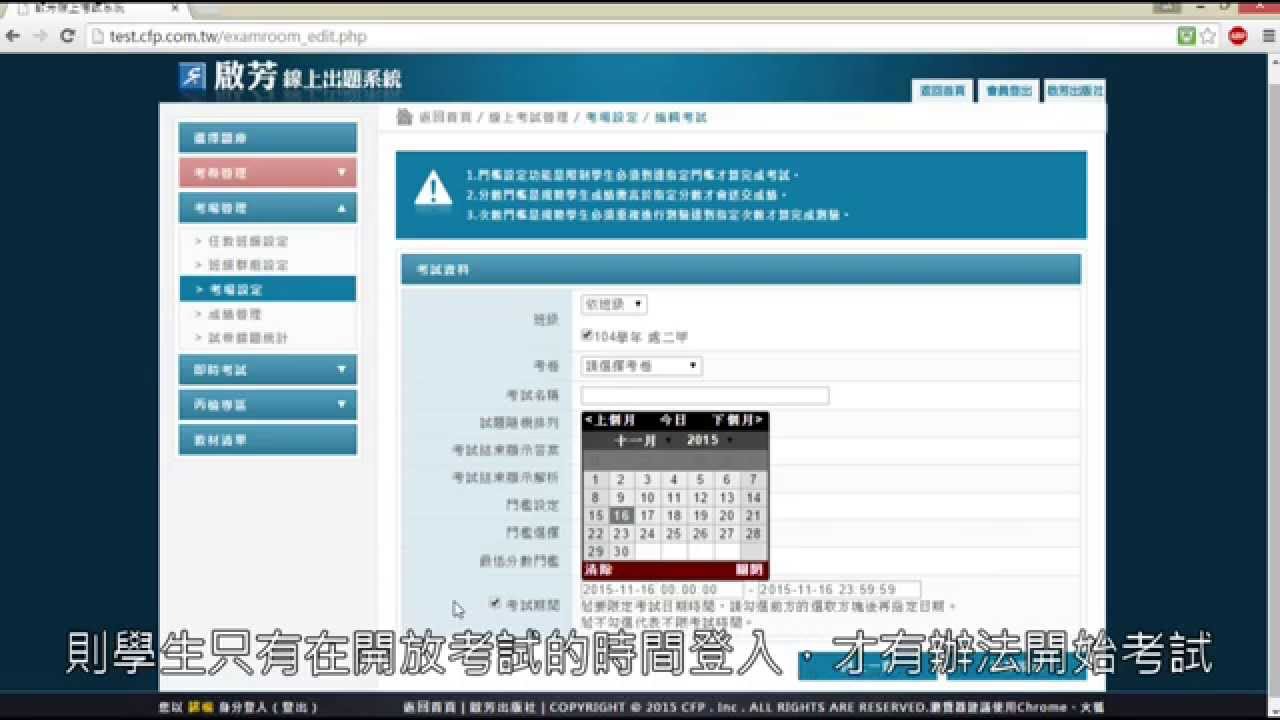
Task: Click the start datetime field 2015-11-16 00:00:00
Action: (662, 590)
